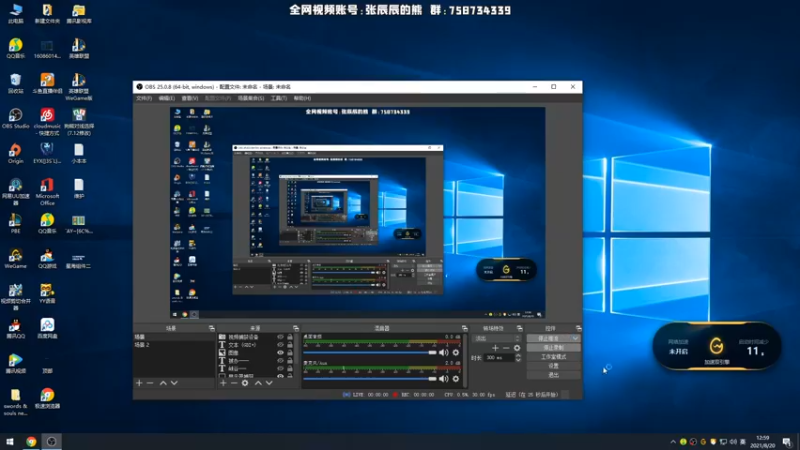Image resolution: width=800 pixels, height=450 pixels.
Task: Move the selected source down
Action: 269,383
